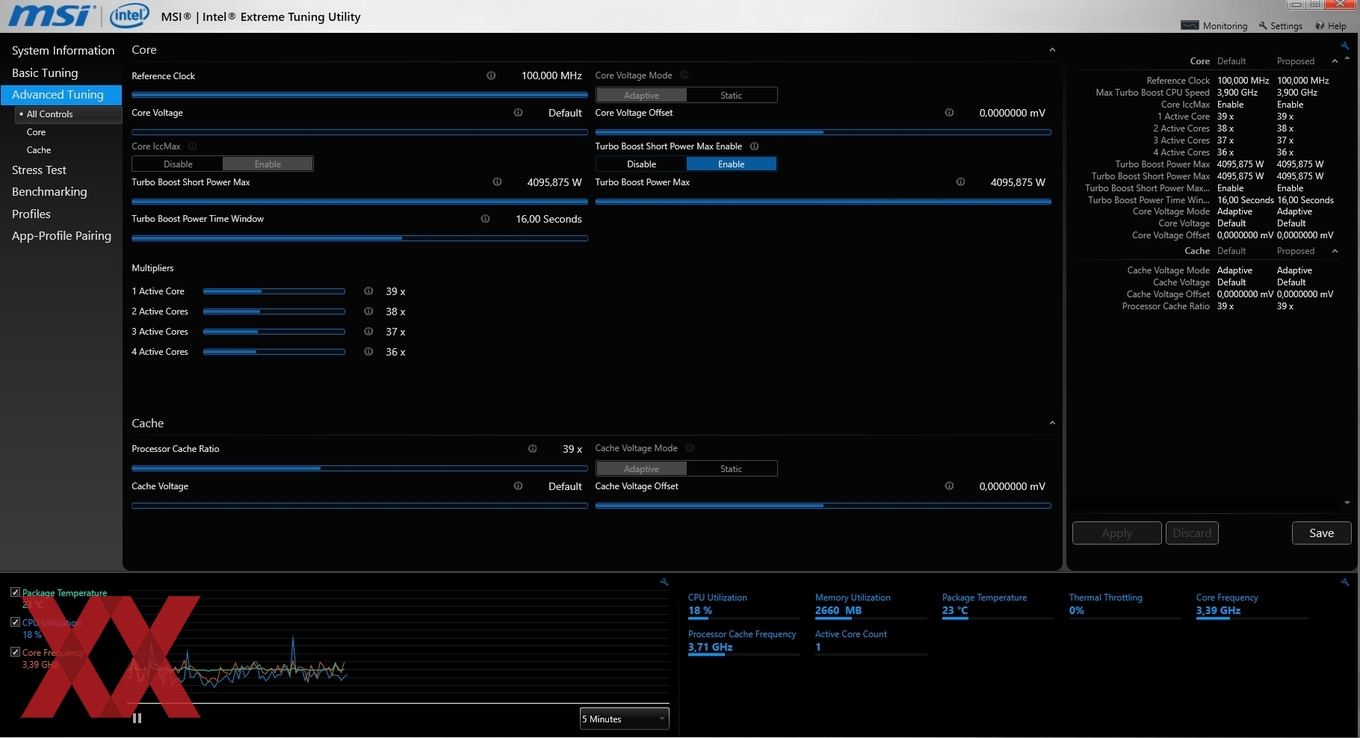The height and width of the screenshot is (738, 1360).
Task: Show info for Reference Clock
Action: [491, 76]
